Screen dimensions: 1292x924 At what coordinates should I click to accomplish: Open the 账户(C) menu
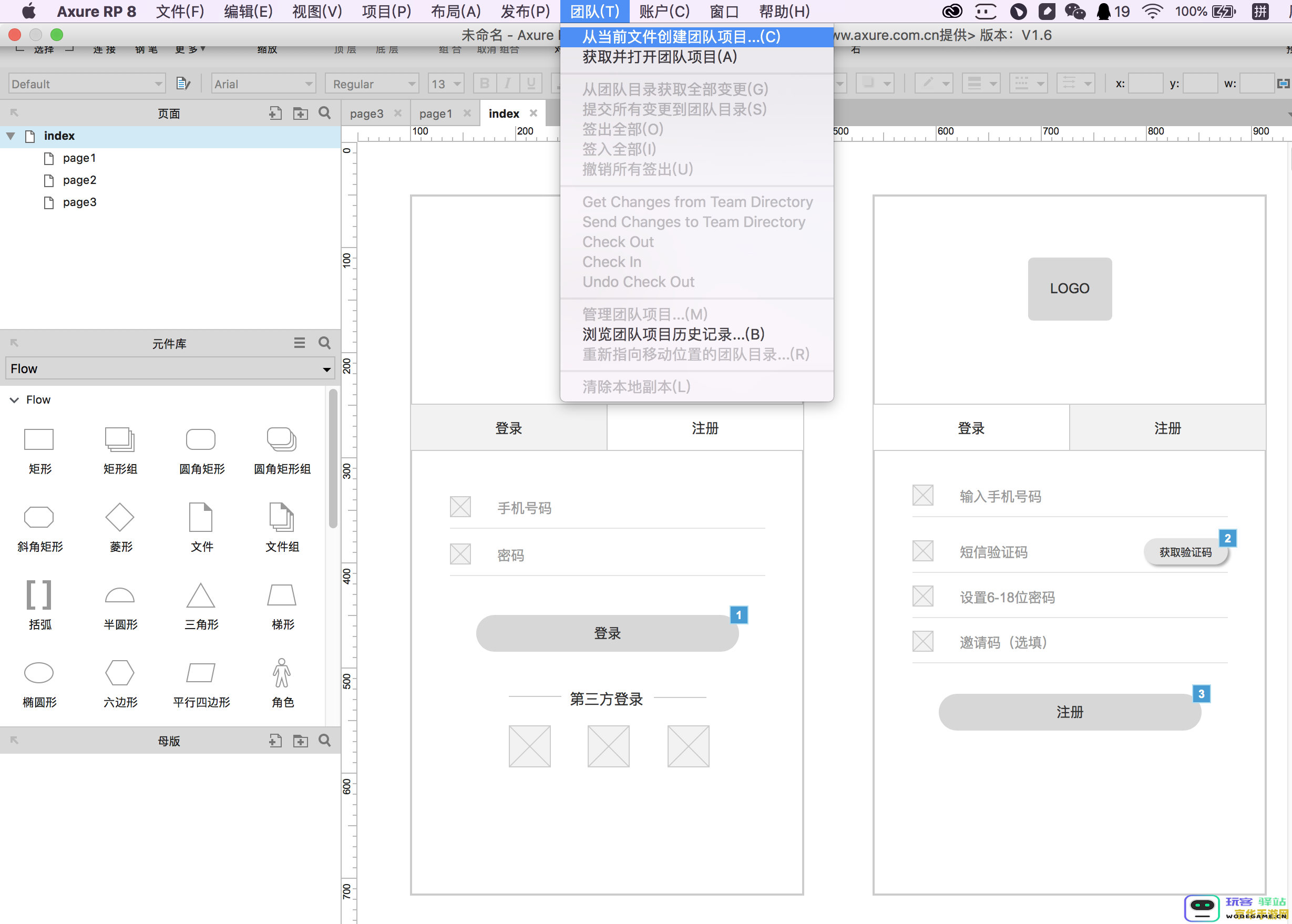[x=664, y=12]
